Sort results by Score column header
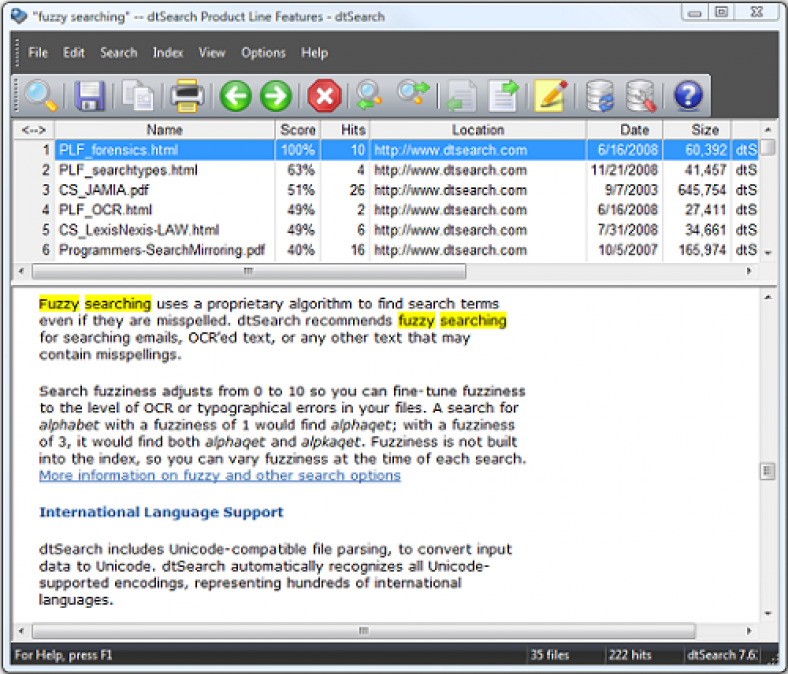The image size is (788, 674). 298,130
